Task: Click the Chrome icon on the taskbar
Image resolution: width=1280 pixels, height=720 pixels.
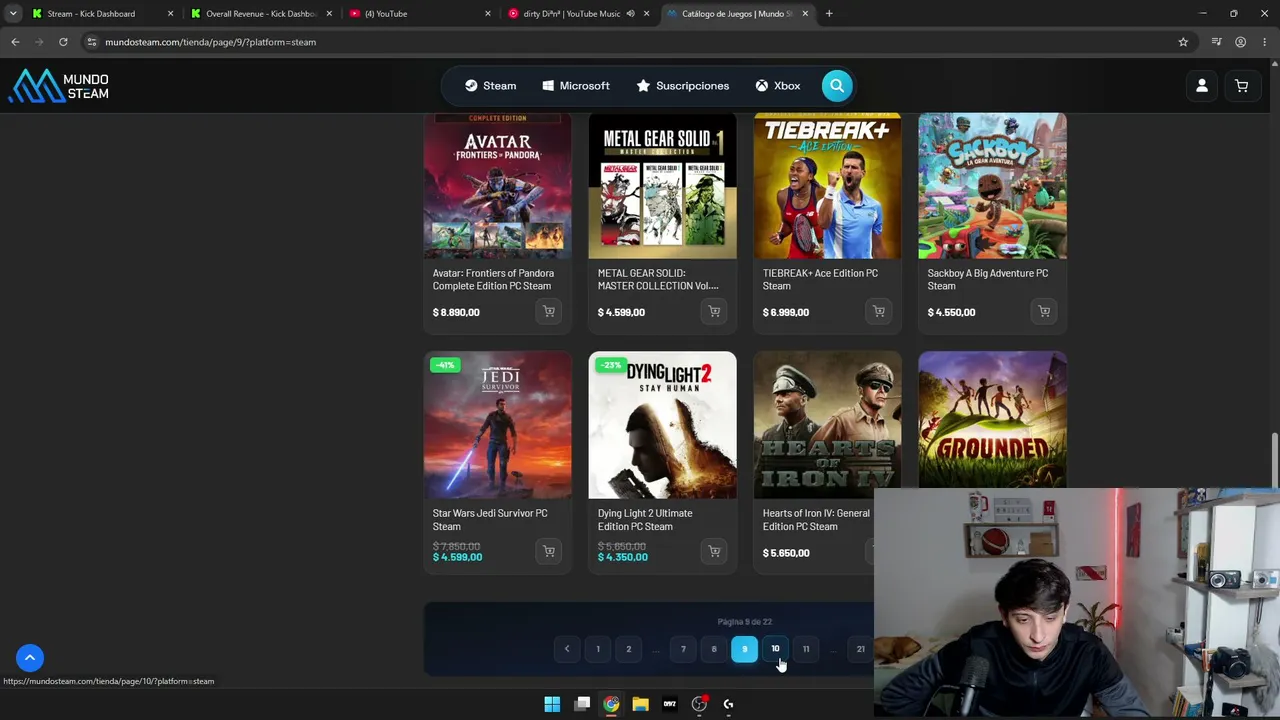Action: 611,704
